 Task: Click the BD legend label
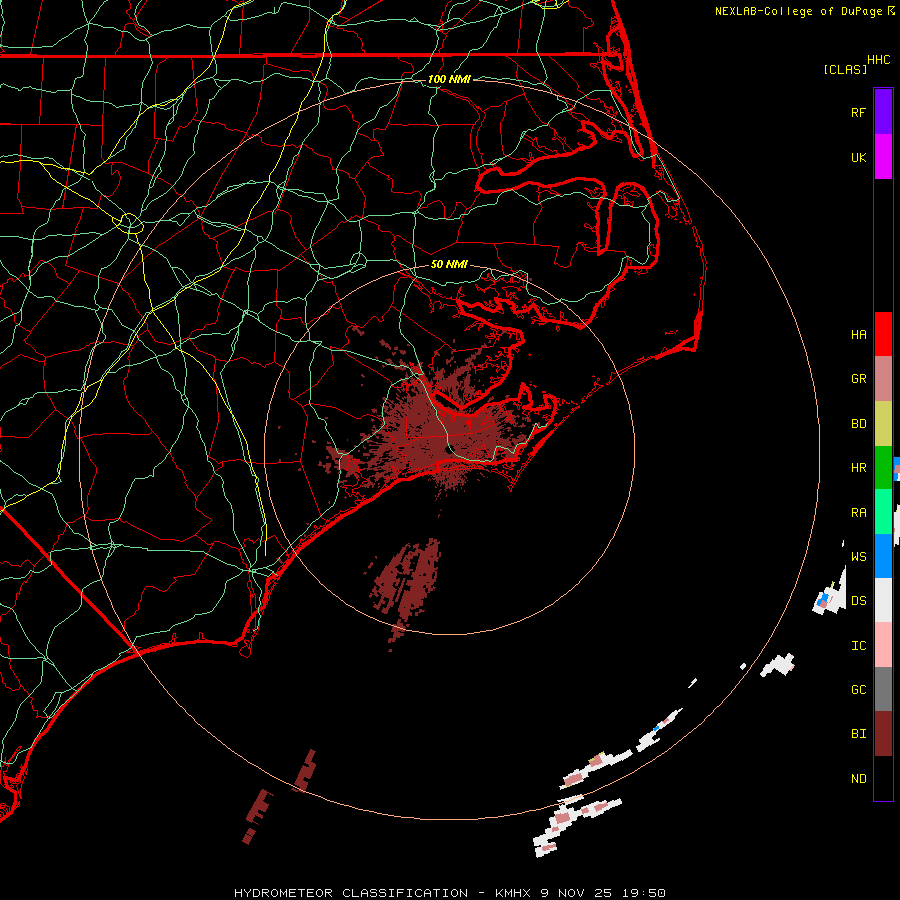point(858,424)
